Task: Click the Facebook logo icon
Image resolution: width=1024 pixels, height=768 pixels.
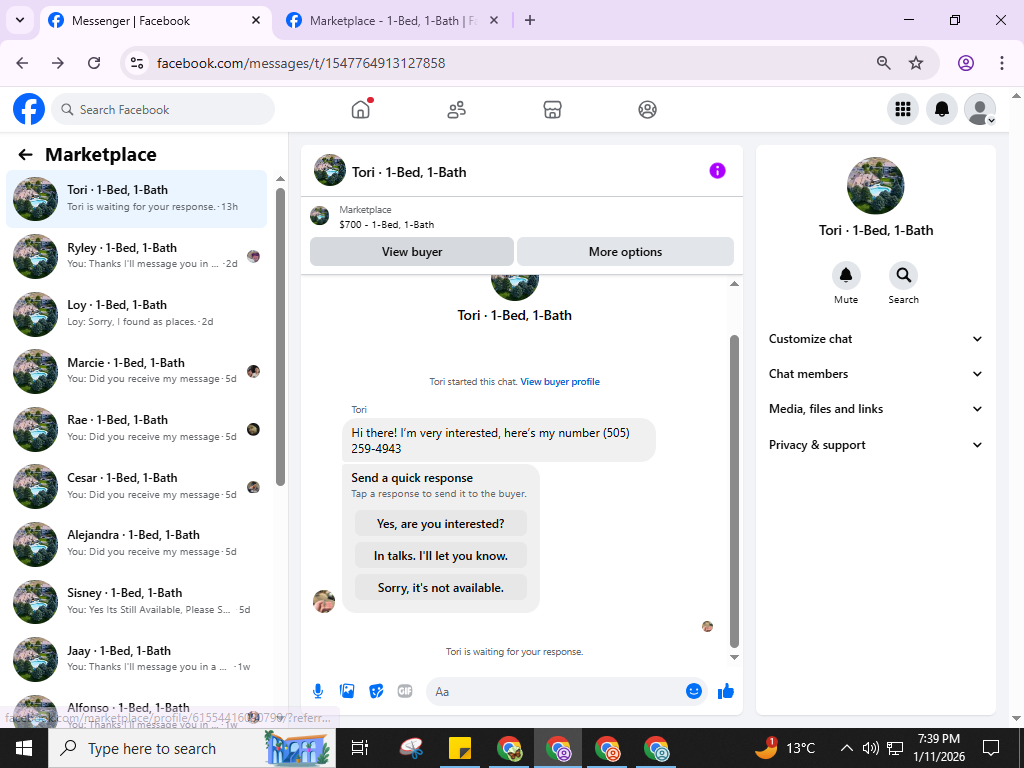Action: (x=29, y=109)
